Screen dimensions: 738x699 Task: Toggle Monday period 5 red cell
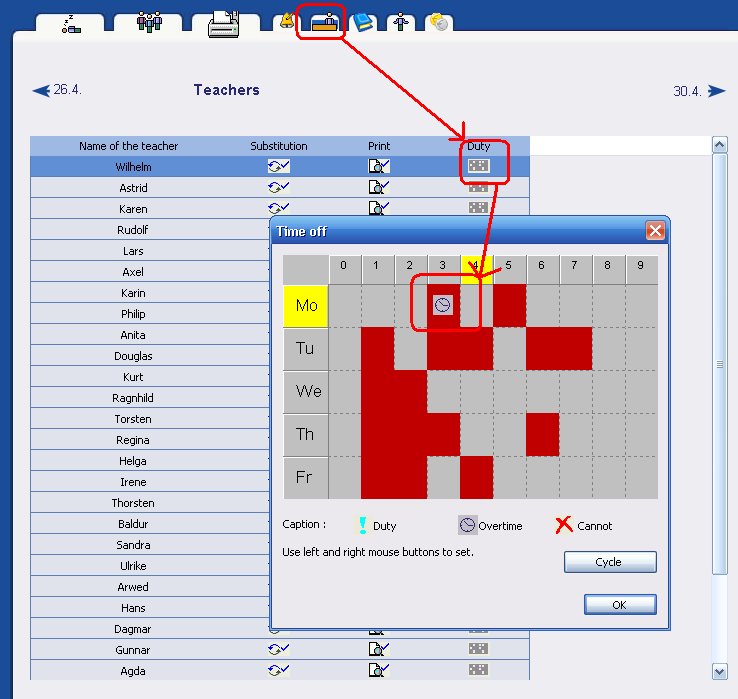click(510, 305)
